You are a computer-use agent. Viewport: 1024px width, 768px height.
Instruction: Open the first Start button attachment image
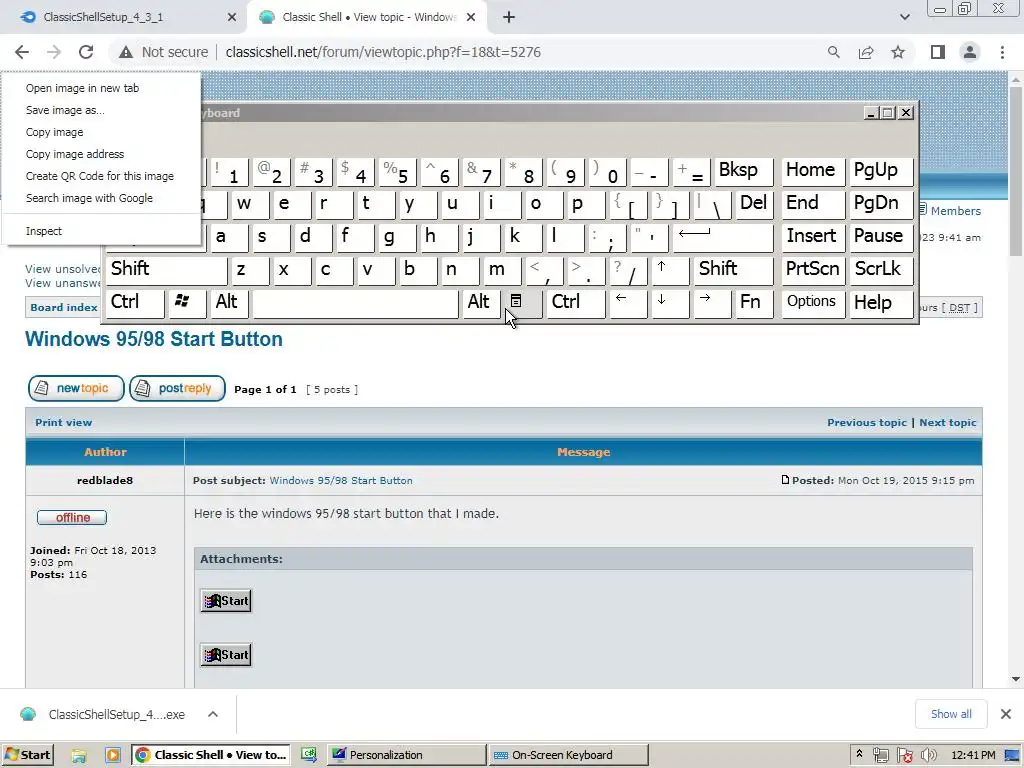tap(226, 601)
